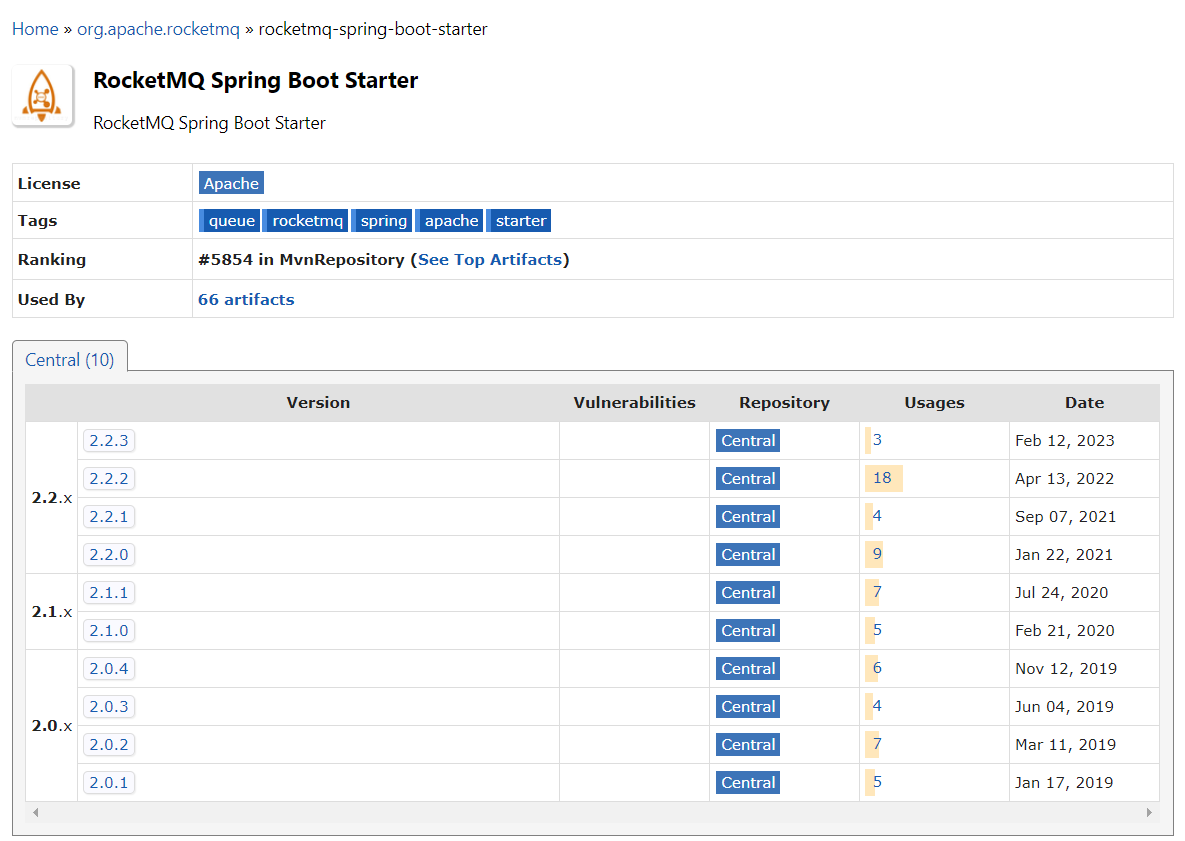Open the 66 artifacts link

click(246, 299)
